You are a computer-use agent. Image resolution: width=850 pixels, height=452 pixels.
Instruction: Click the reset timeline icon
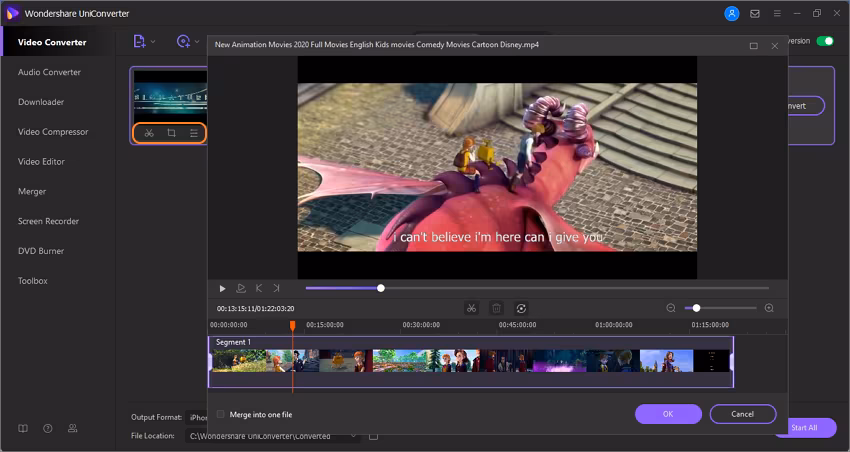pyautogui.click(x=521, y=308)
